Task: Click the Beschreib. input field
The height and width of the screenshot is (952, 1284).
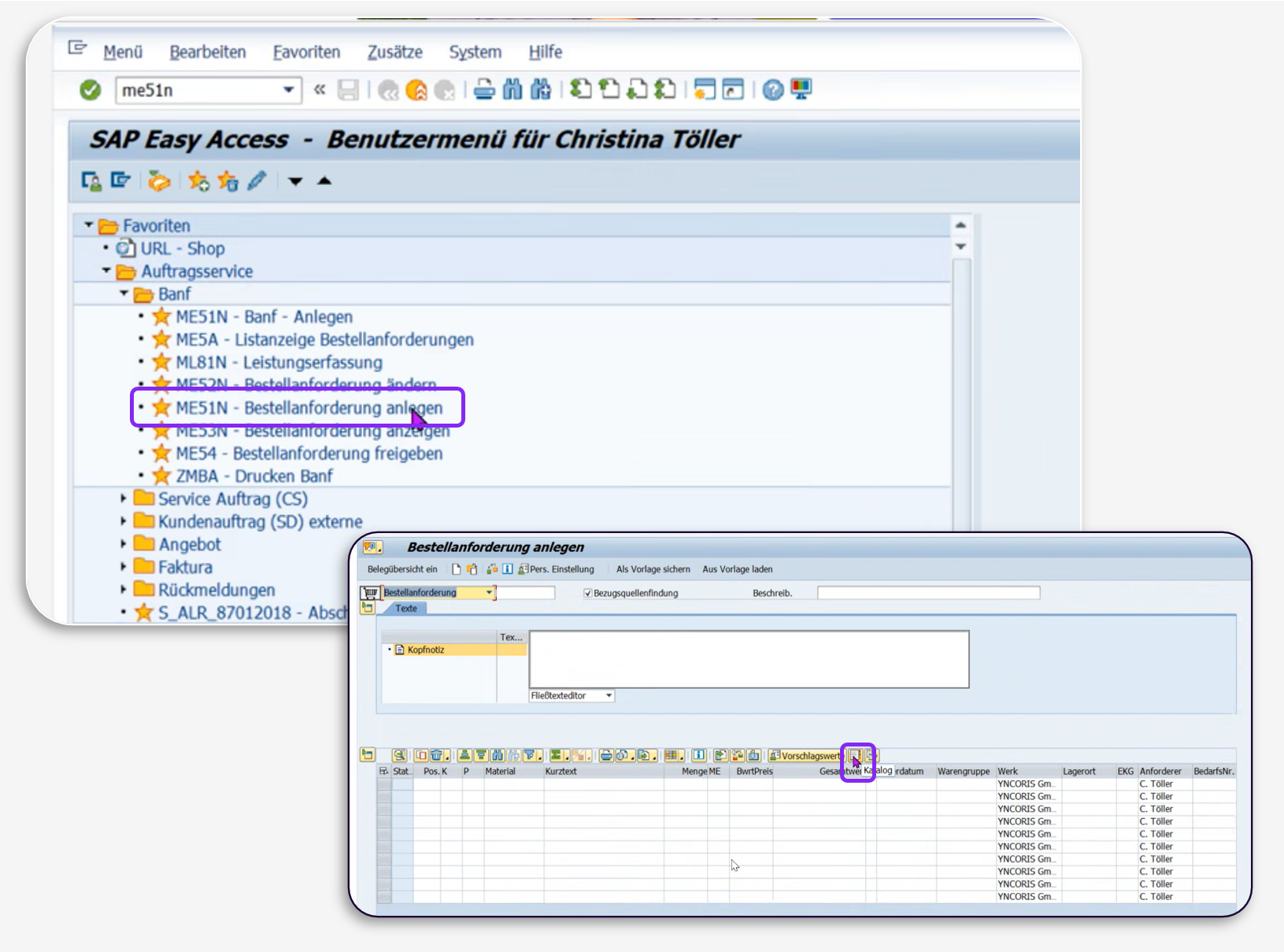Action: pyautogui.click(x=928, y=593)
